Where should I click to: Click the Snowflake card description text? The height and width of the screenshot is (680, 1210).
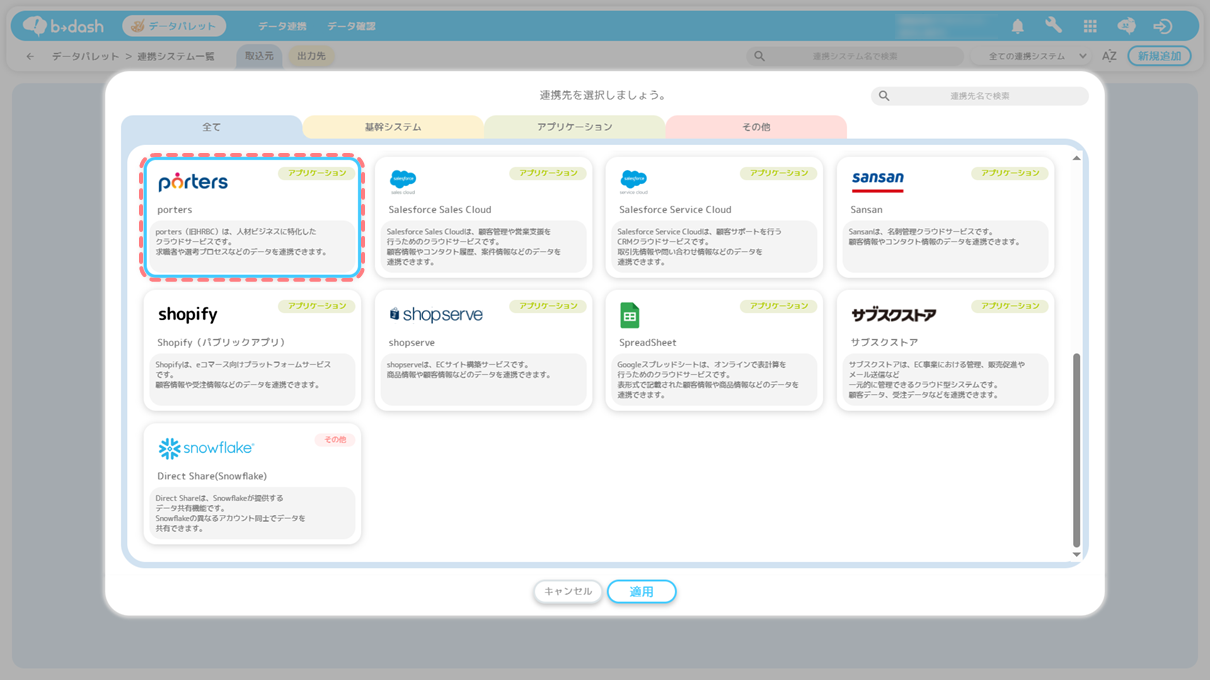231,513
